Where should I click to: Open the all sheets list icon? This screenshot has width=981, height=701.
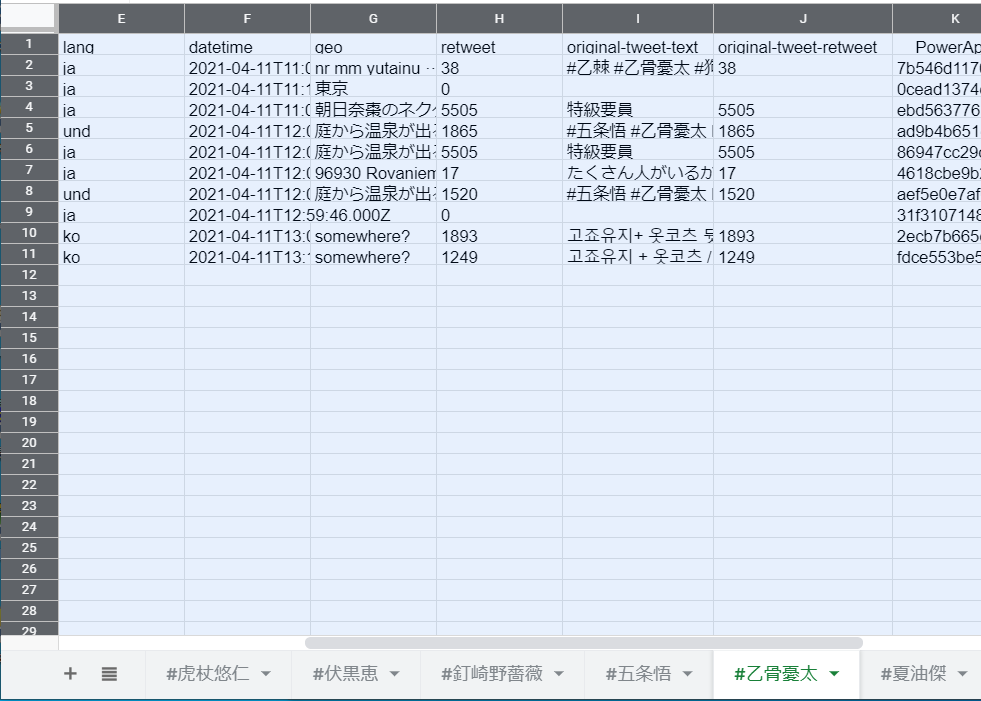[109, 673]
